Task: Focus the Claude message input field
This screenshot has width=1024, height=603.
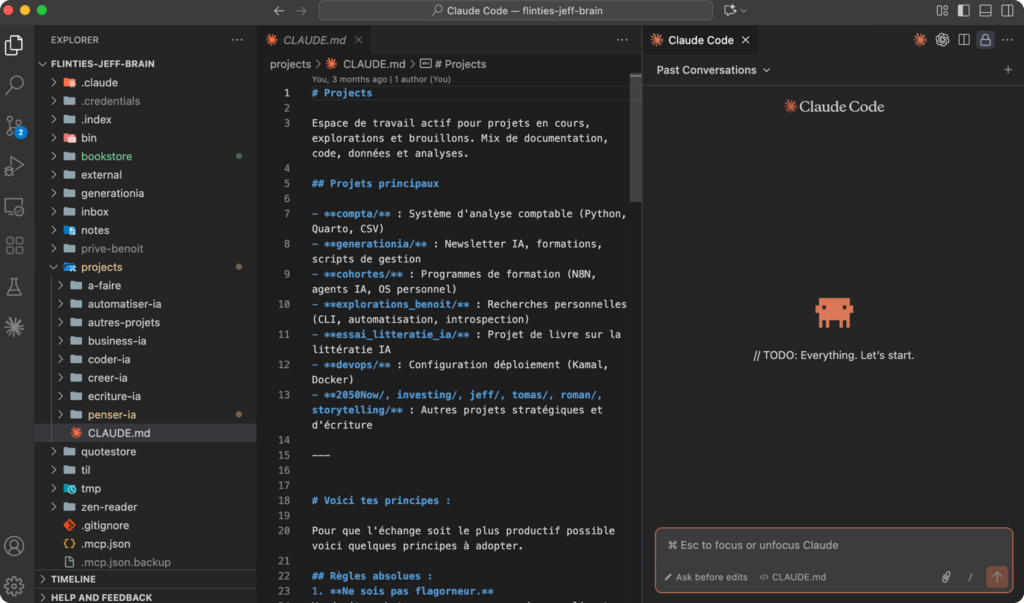Action: [834, 545]
